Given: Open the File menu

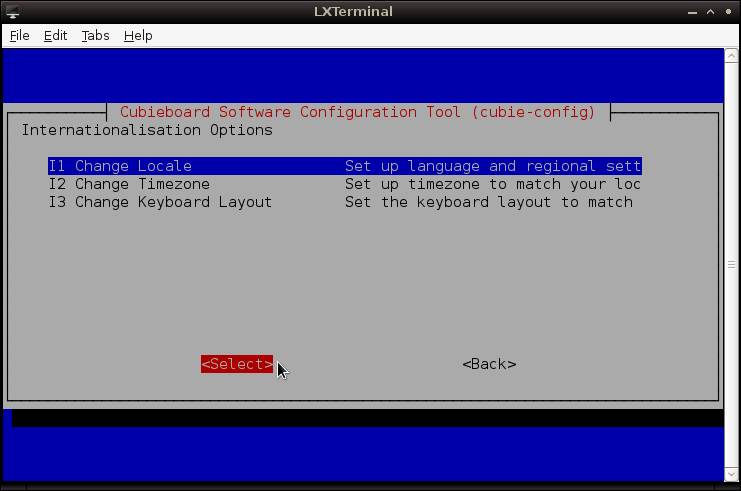Looking at the screenshot, I should coord(20,35).
